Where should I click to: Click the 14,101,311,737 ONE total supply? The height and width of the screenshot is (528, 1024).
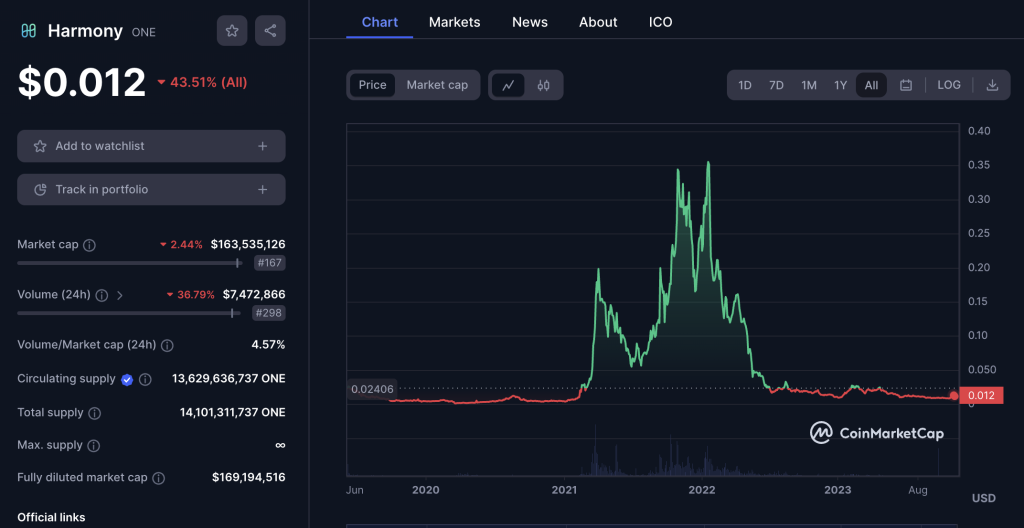[x=232, y=412]
